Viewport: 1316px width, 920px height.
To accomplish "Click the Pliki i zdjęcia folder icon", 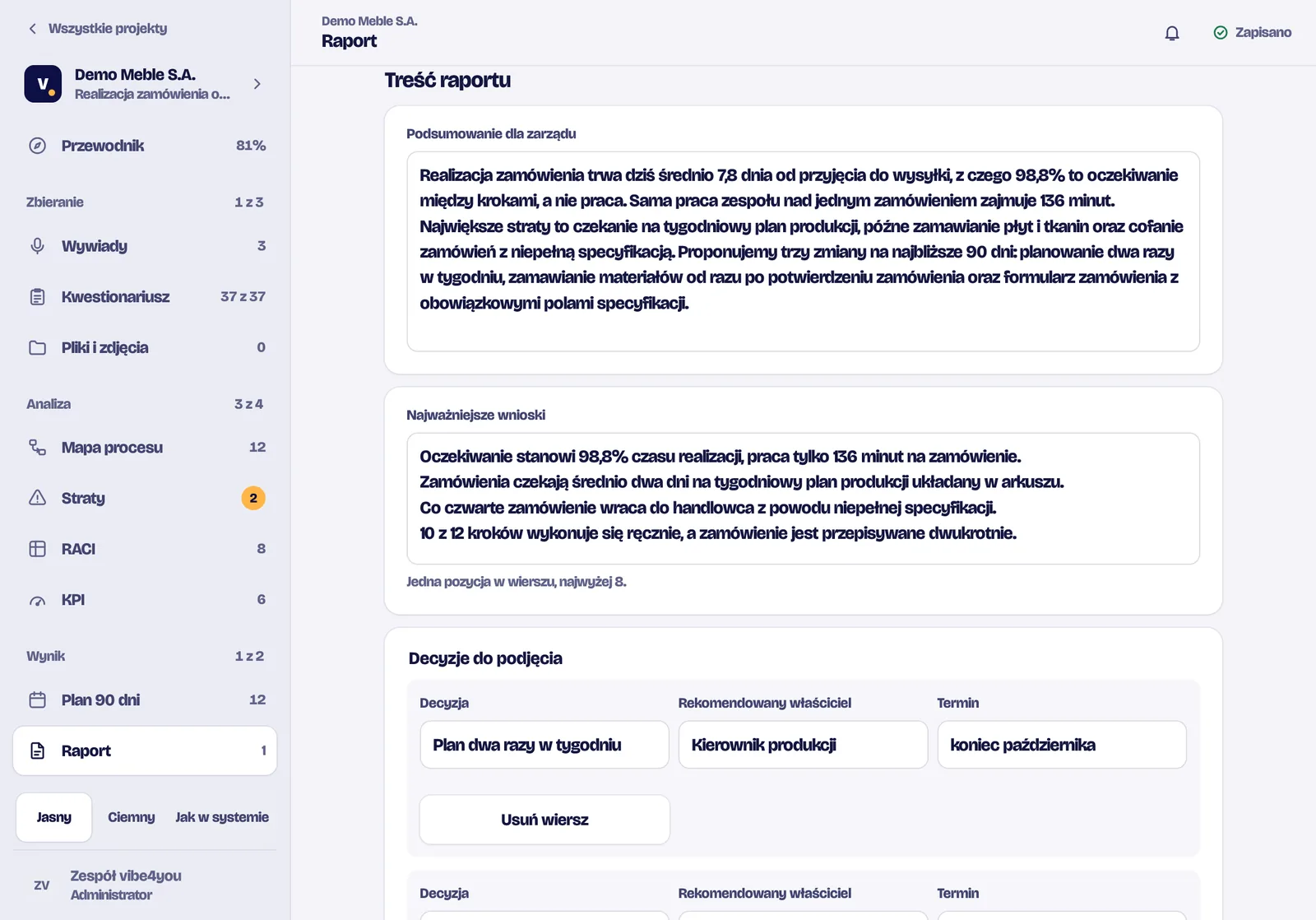I will tap(38, 348).
